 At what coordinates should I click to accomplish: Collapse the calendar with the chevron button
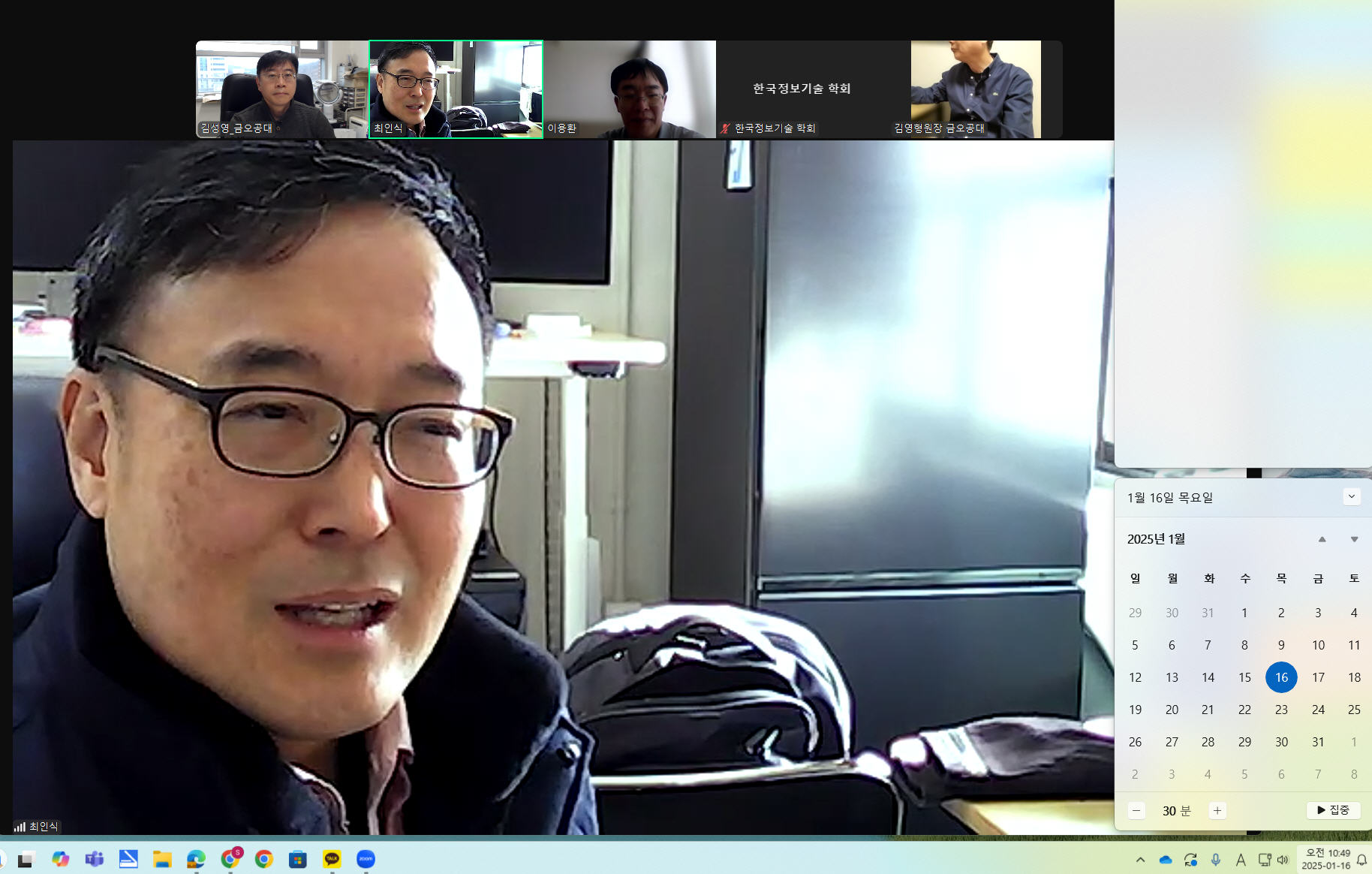tap(1351, 496)
